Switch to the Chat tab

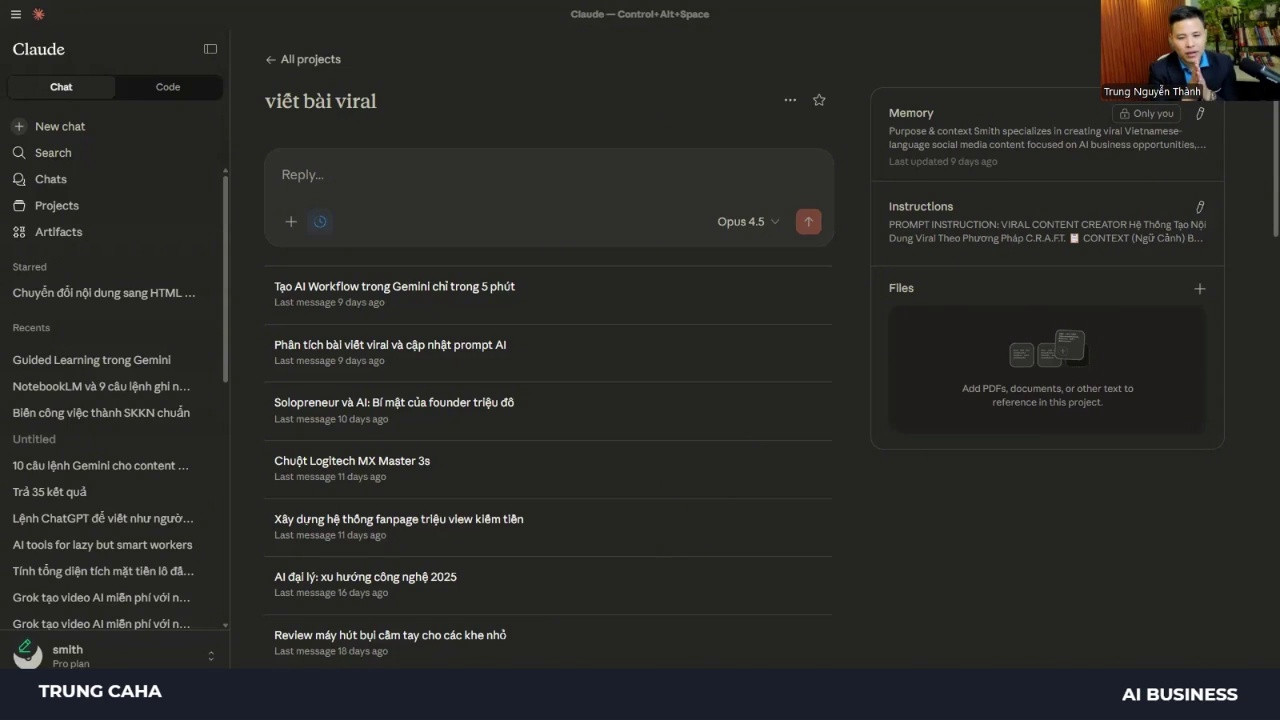(x=61, y=87)
